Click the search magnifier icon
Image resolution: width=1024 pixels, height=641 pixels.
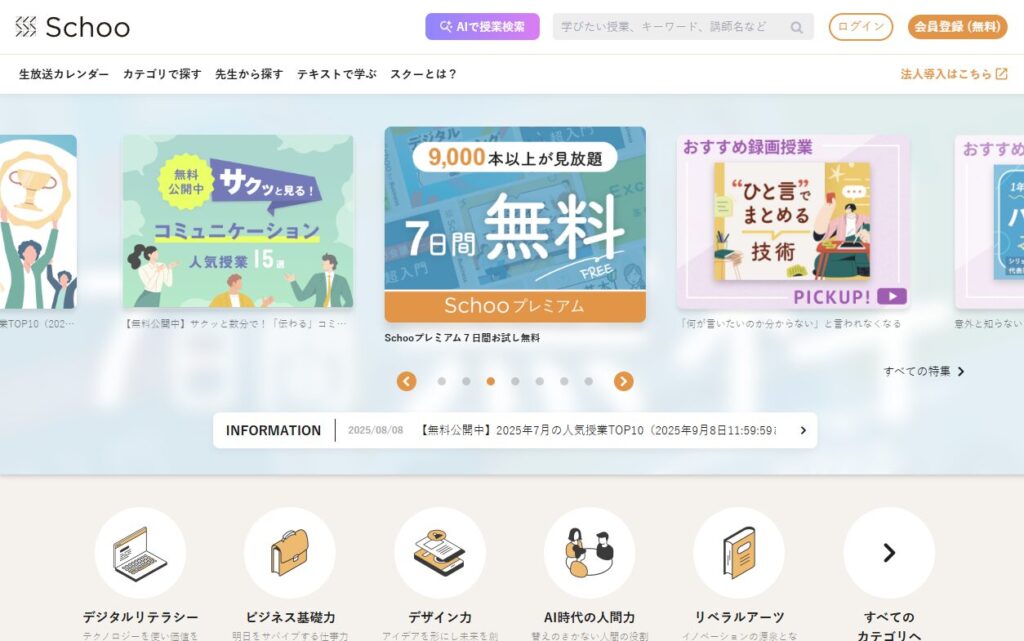click(796, 27)
